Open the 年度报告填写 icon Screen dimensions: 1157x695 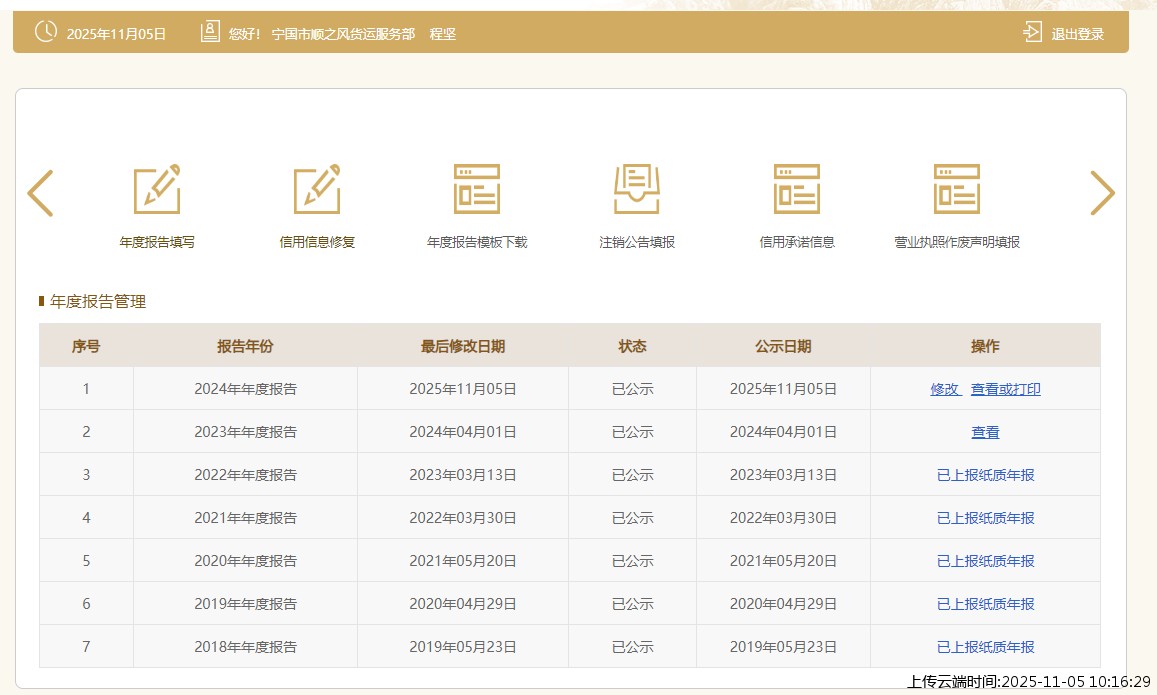(157, 189)
